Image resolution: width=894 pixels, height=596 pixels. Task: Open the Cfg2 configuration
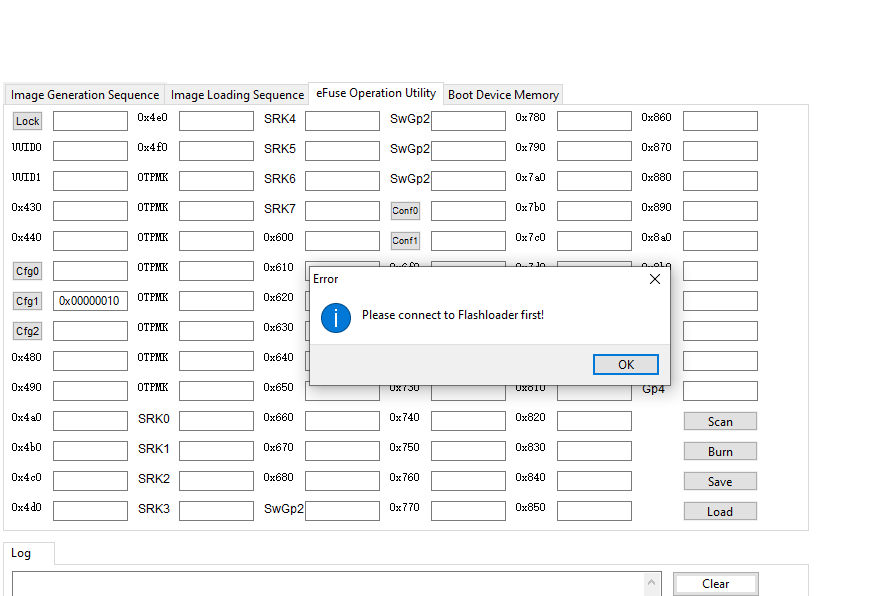[27, 330]
